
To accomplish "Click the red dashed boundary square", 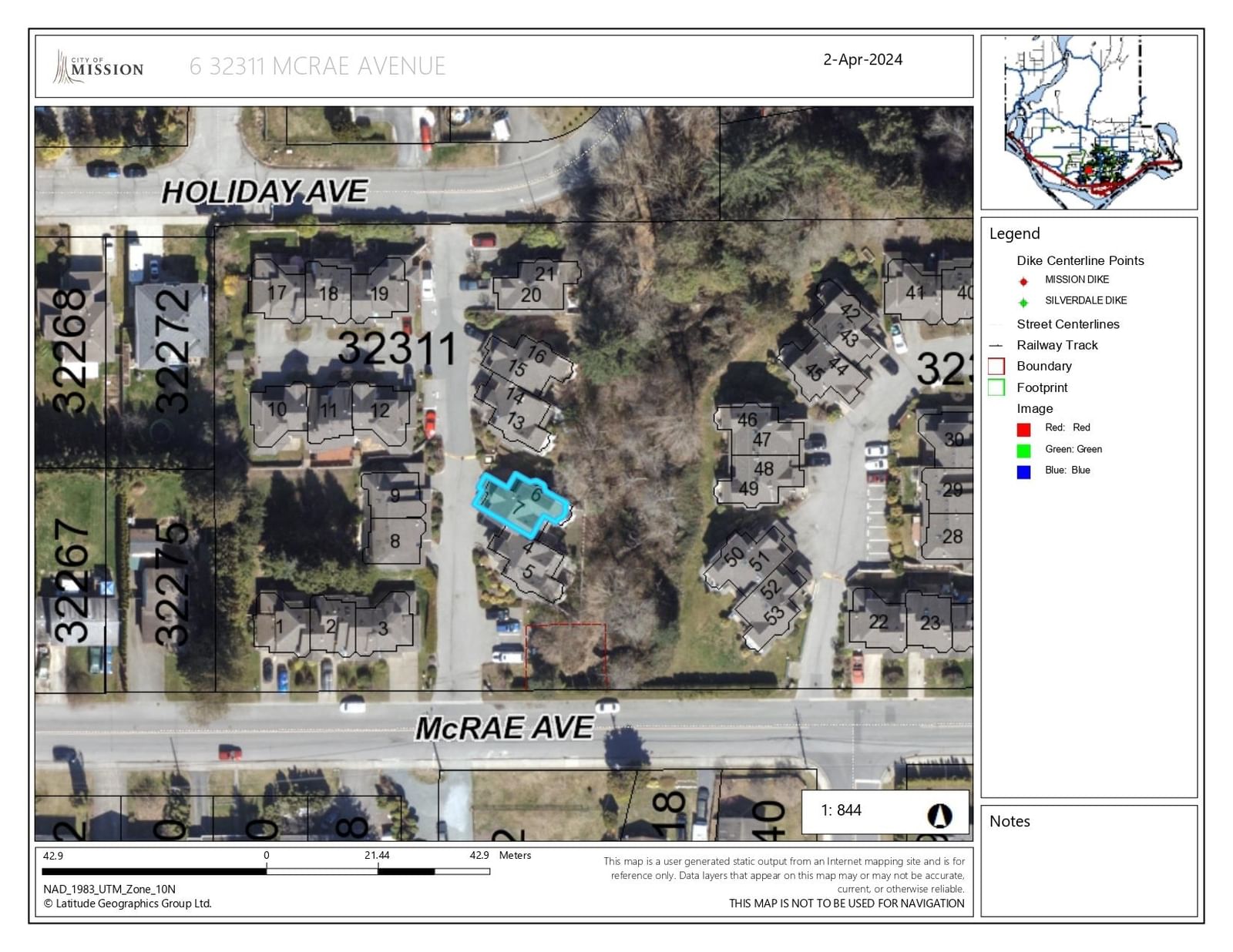I will (566, 656).
